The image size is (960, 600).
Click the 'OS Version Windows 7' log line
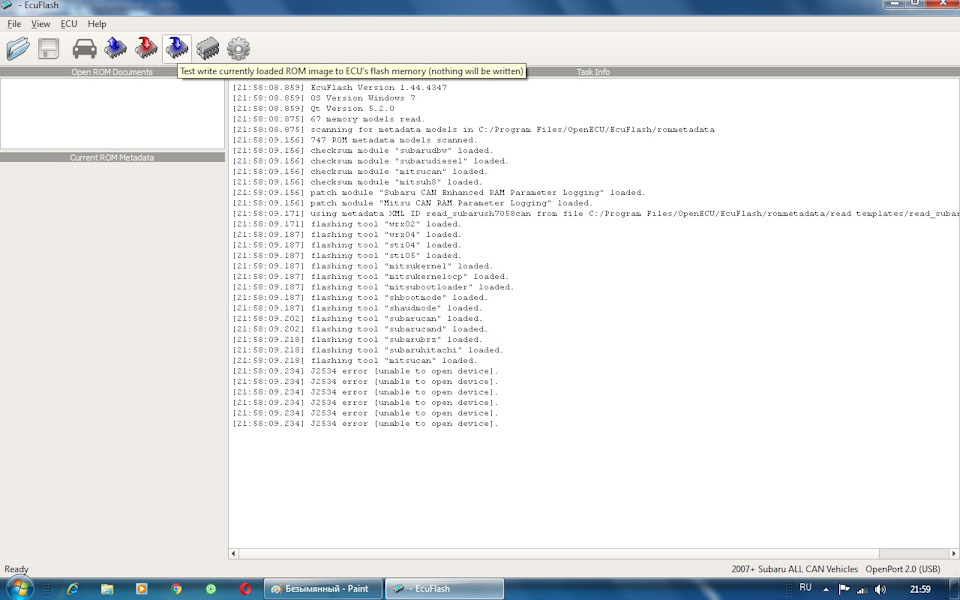click(x=324, y=98)
